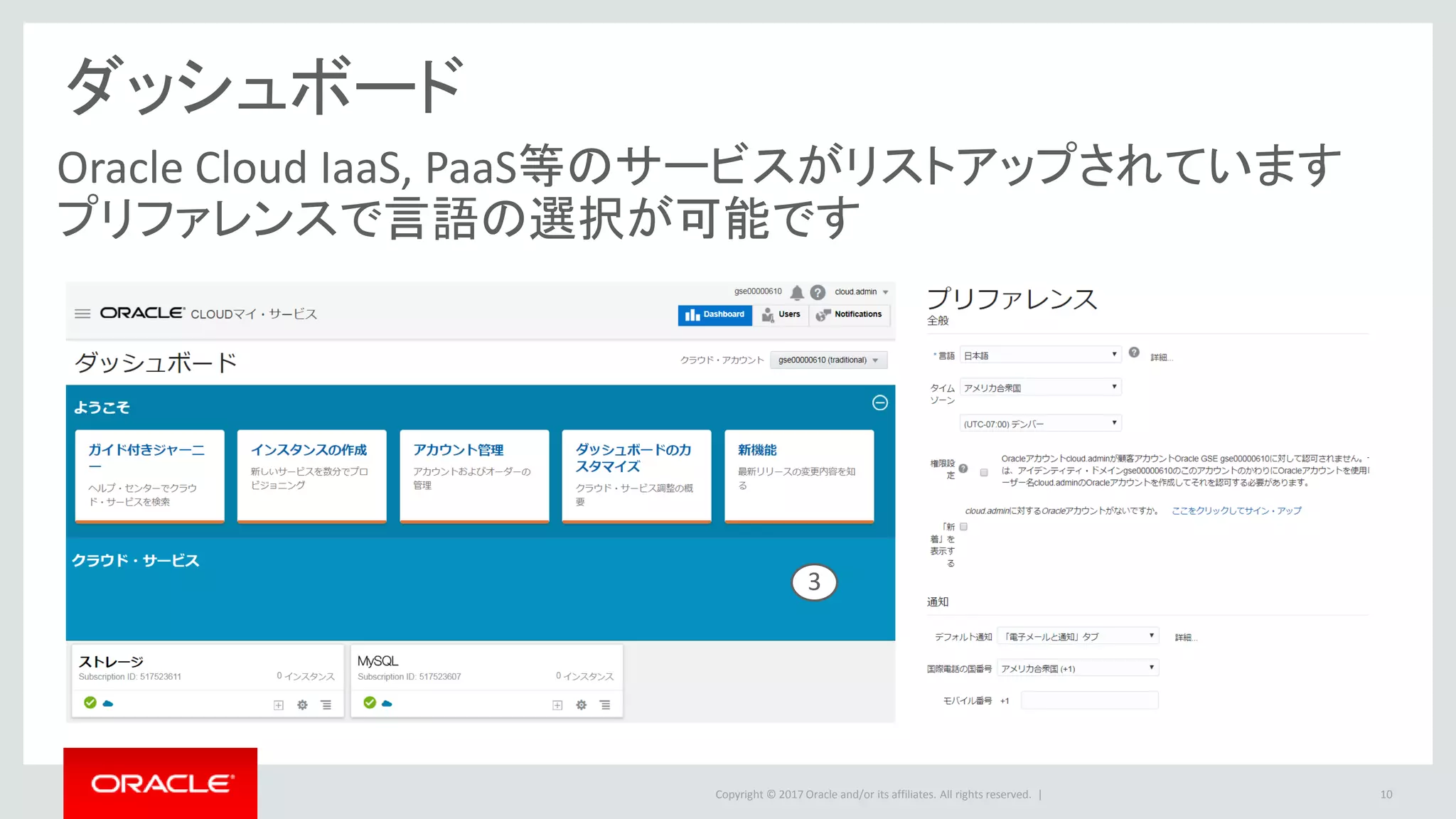Open the cloud.admin user menu
The image size is (1456, 819).
(x=861, y=291)
